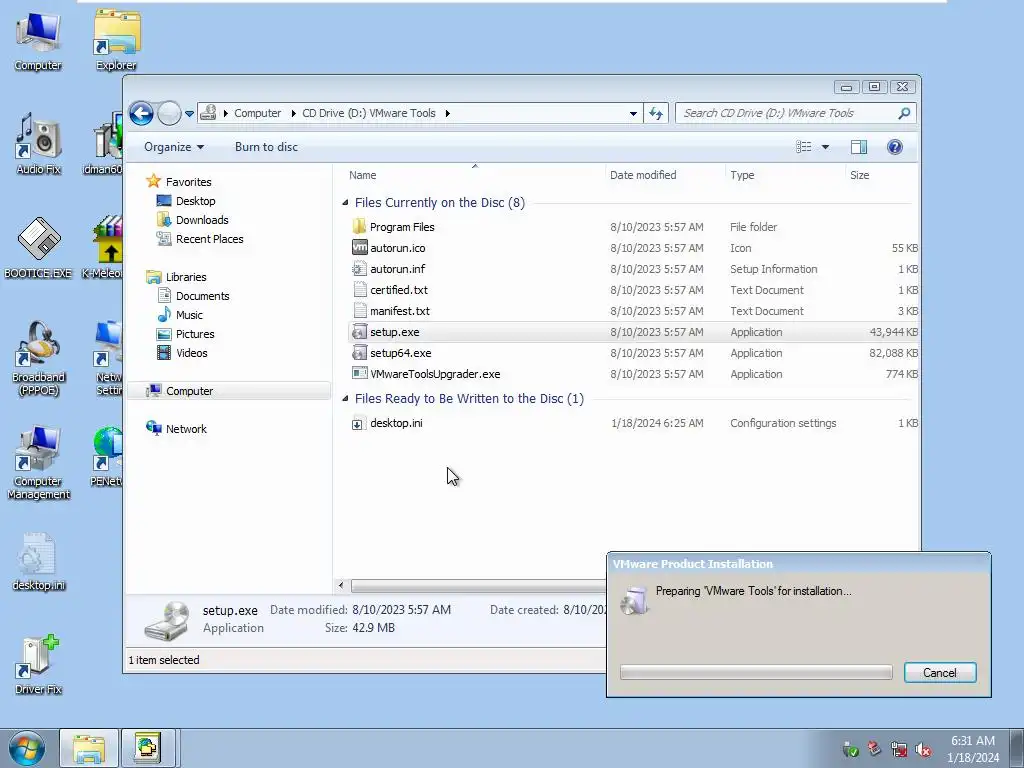Show the preview pane

click(x=859, y=147)
